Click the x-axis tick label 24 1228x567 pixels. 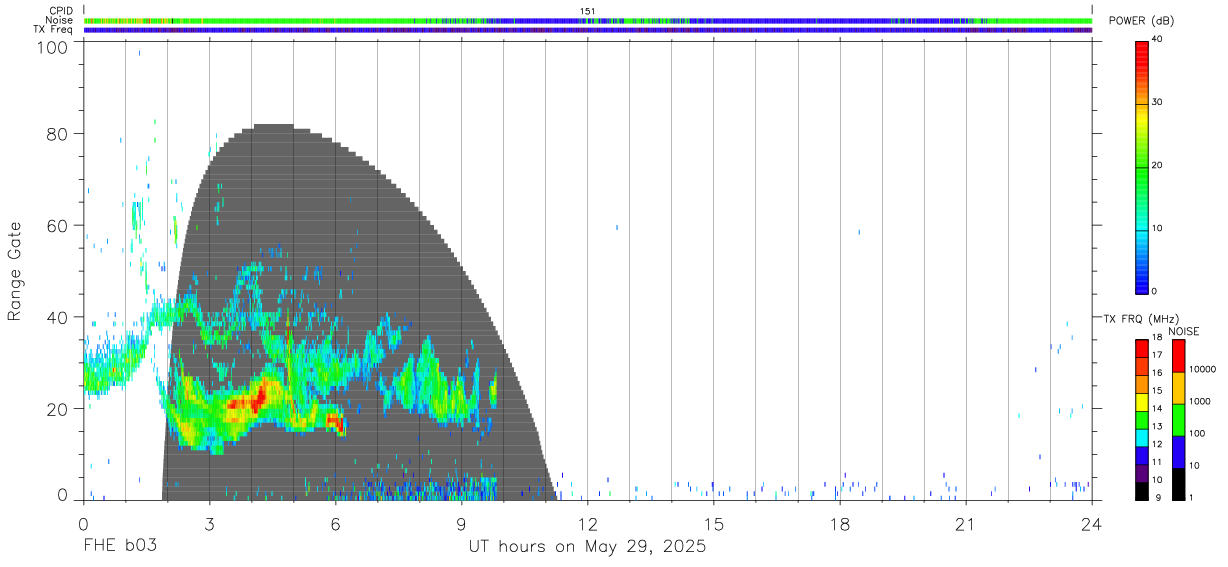click(1091, 524)
